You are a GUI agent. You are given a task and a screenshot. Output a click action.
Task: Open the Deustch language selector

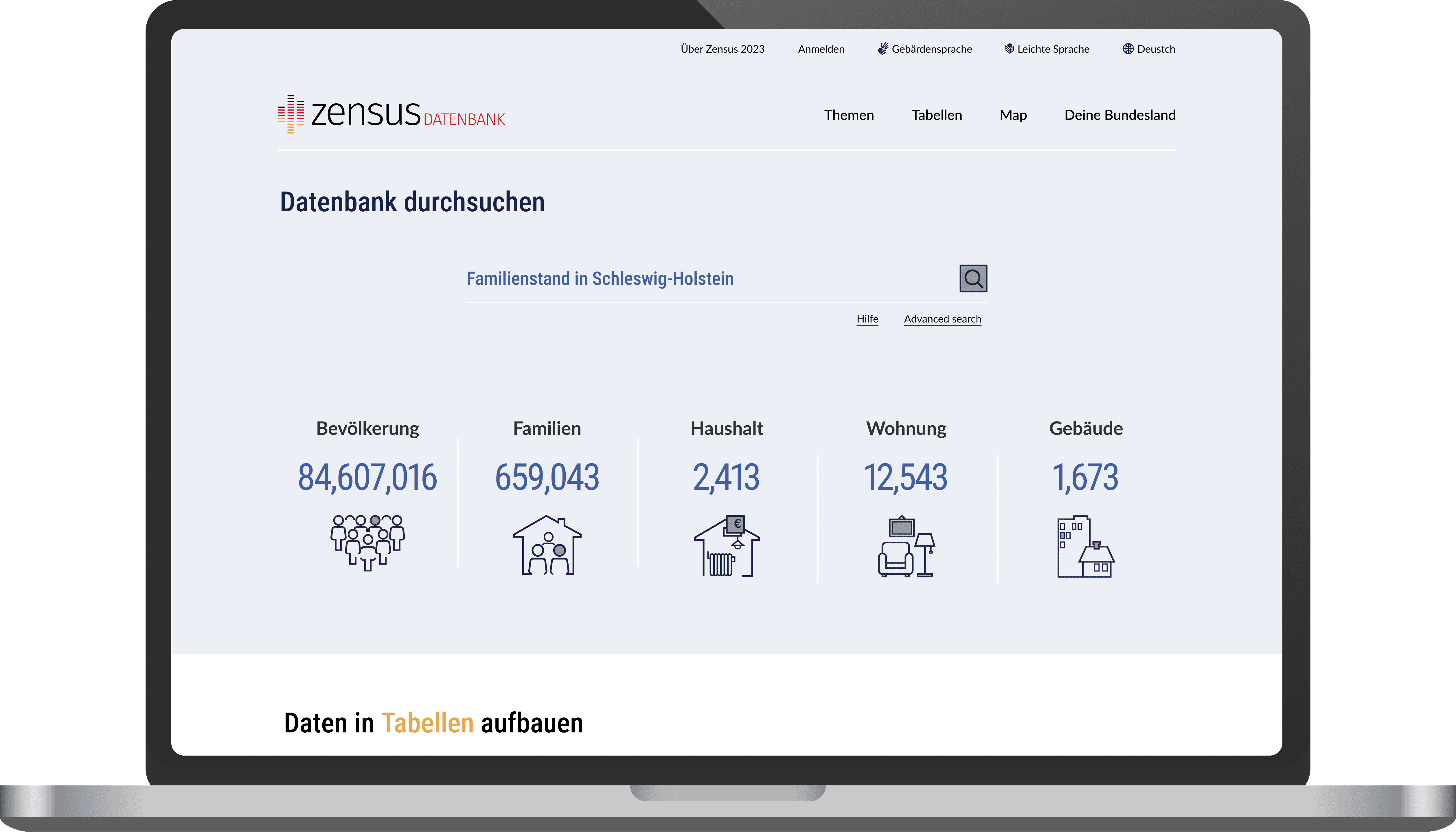[1156, 49]
